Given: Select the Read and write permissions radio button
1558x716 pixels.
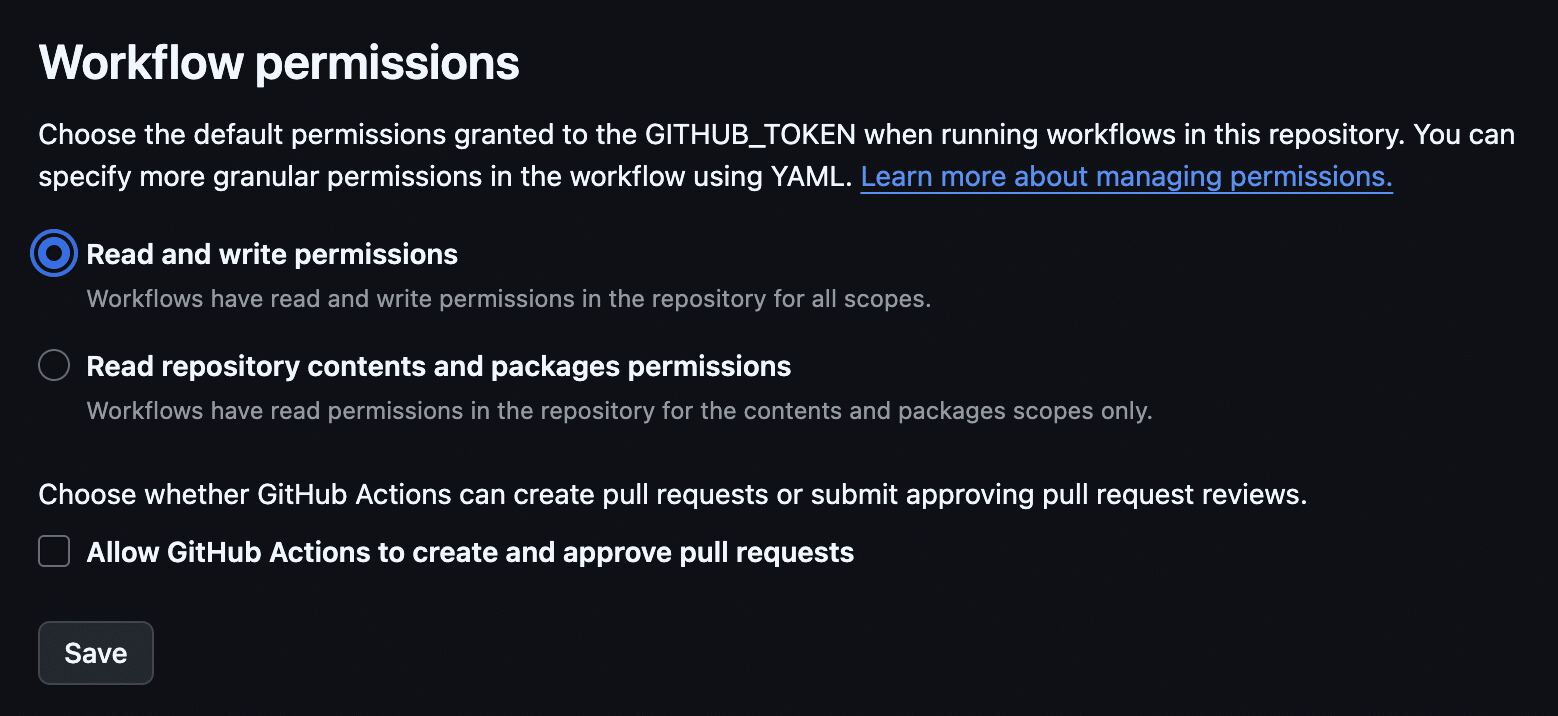Looking at the screenshot, I should [x=53, y=253].
